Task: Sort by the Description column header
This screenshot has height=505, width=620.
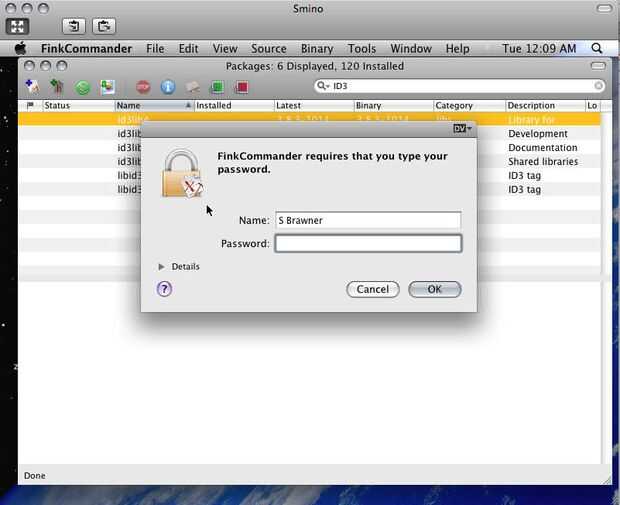Action: point(545,106)
